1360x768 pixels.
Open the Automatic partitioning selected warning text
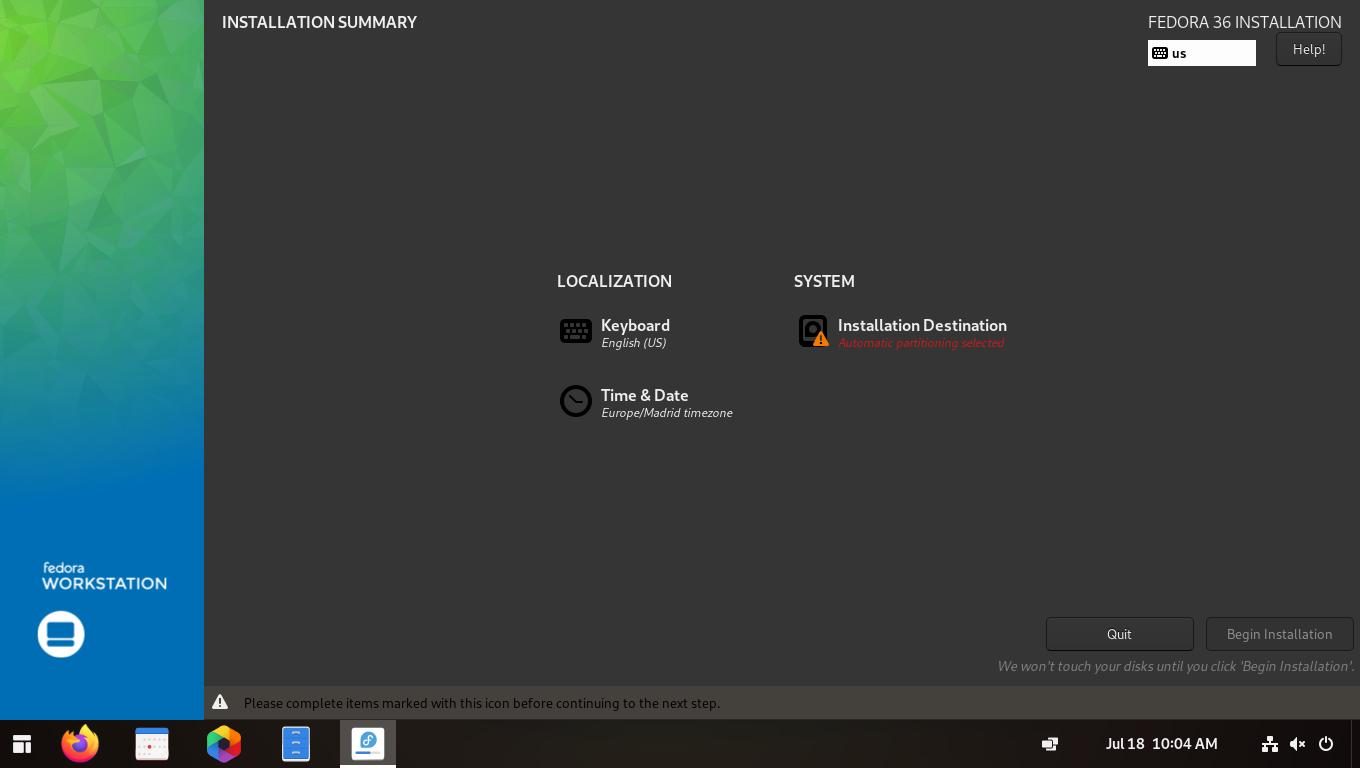coord(921,343)
